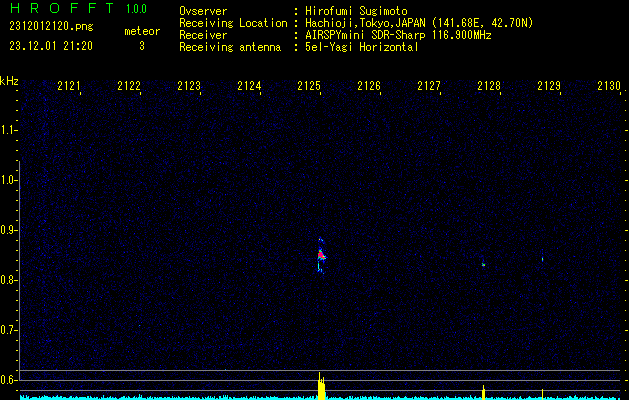629x400 pixels.
Task: Click the 2121 time axis label
Action: [69, 85]
